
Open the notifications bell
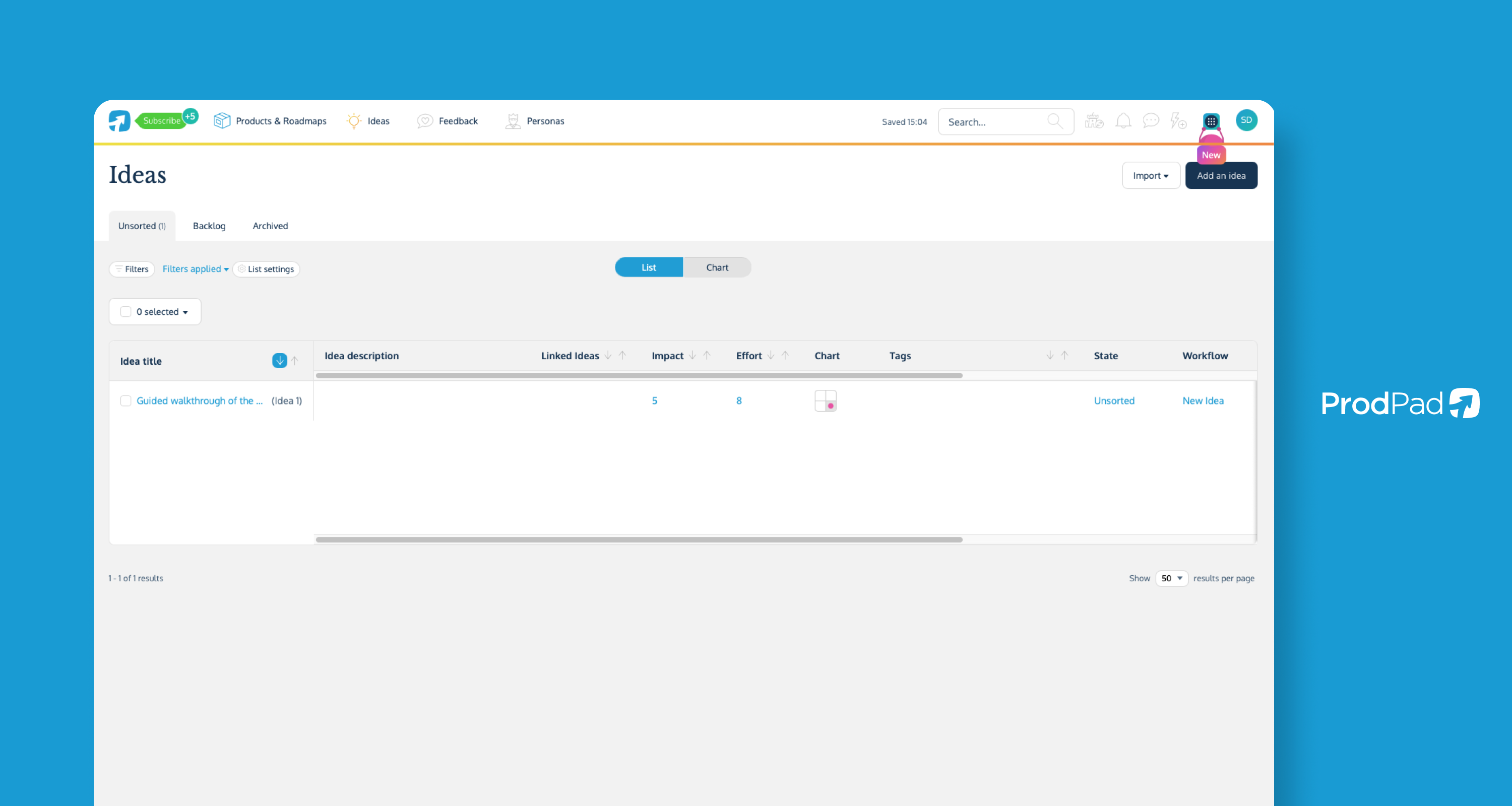1123,121
